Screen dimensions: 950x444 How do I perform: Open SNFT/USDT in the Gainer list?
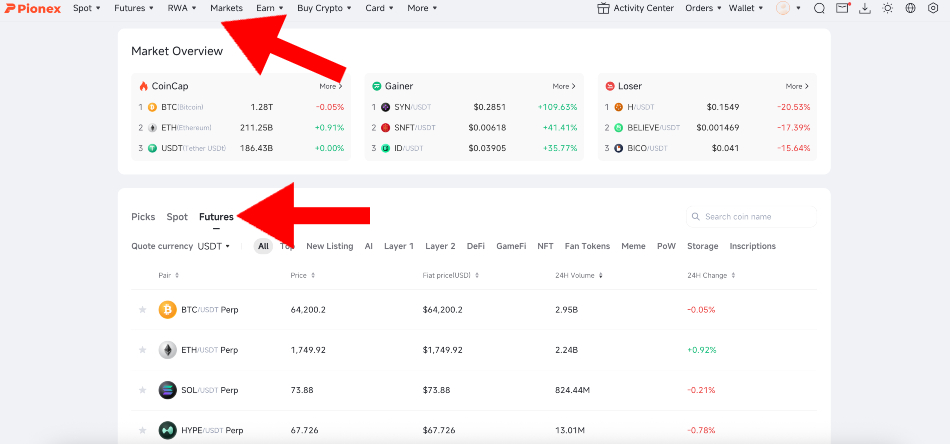414,128
